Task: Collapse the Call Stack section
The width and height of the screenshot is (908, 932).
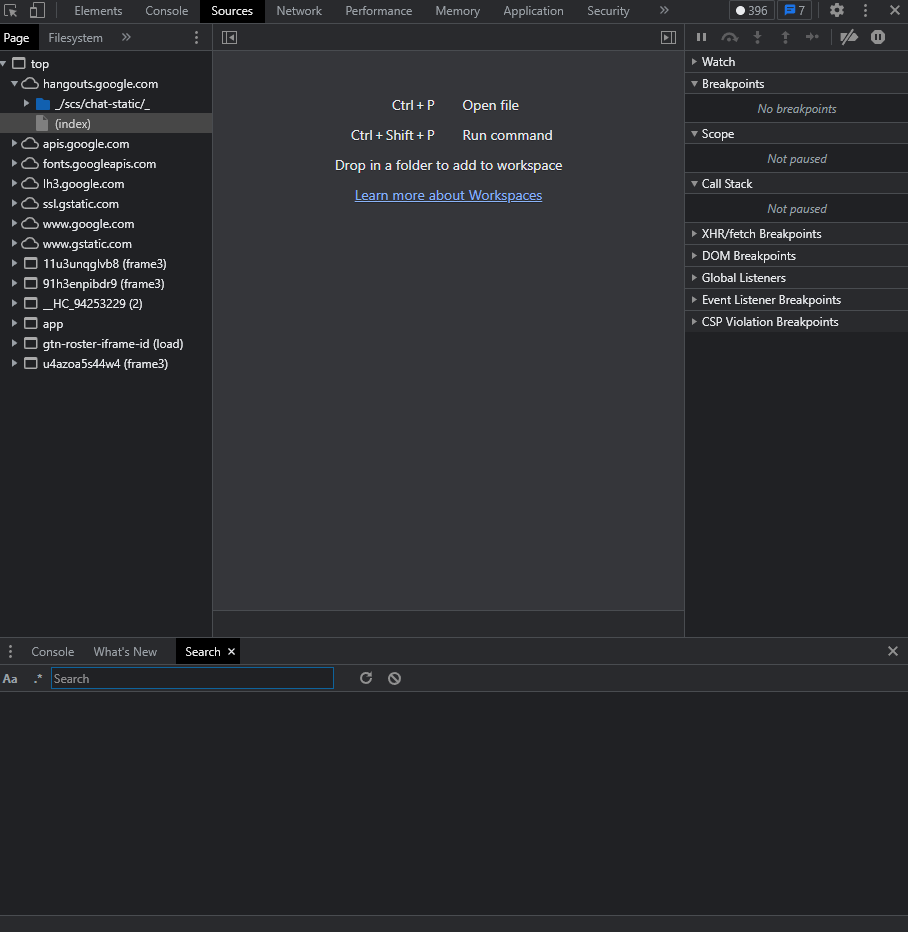Action: pyautogui.click(x=694, y=184)
